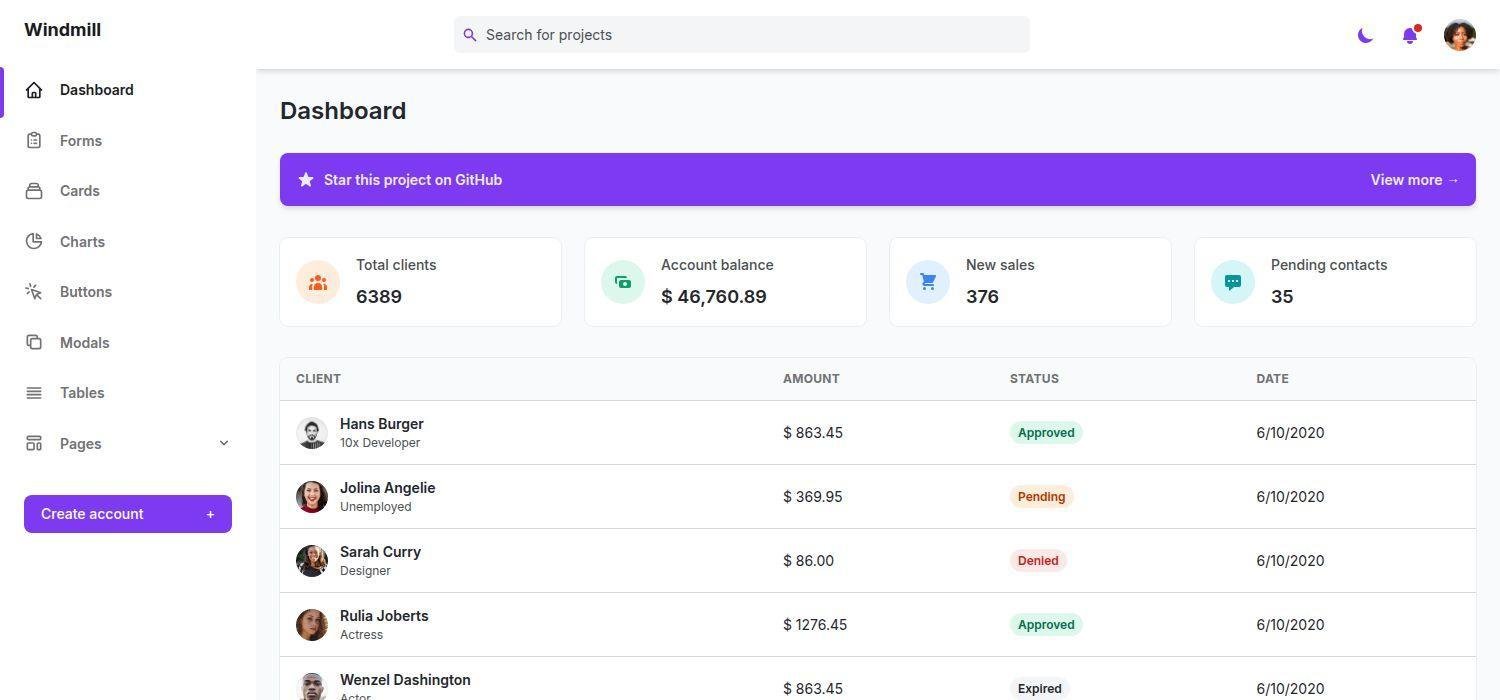Click the Expired status badge
The height and width of the screenshot is (700, 1500).
click(x=1040, y=689)
